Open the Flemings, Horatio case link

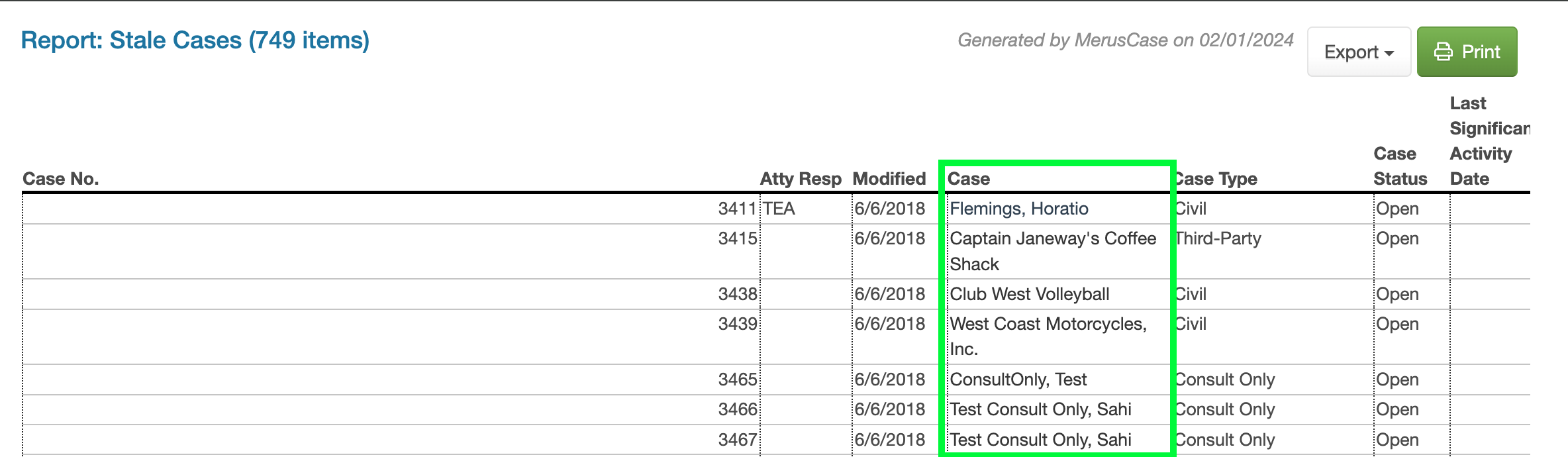pos(1019,209)
